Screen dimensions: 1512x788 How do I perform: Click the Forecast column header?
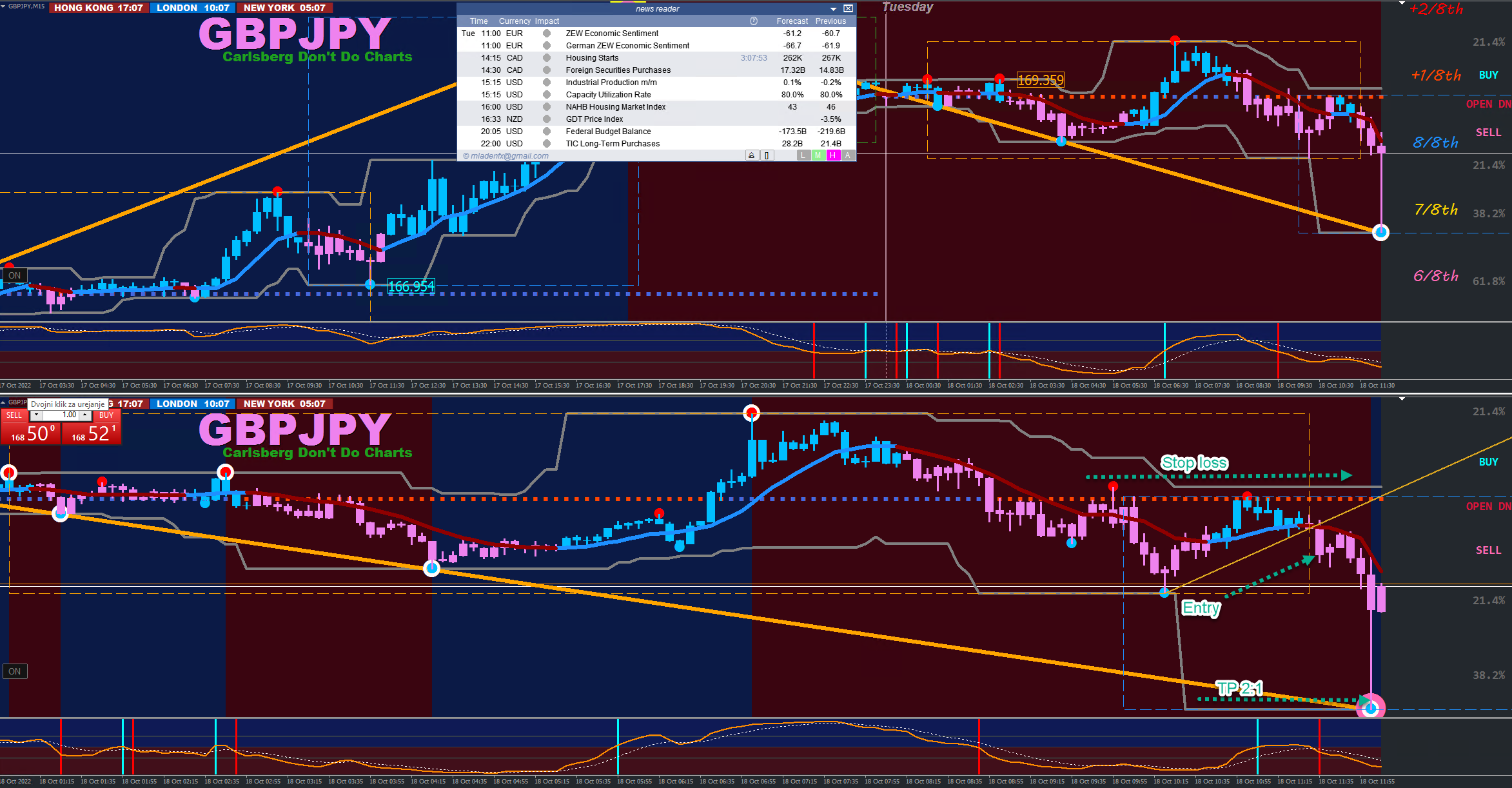792,21
